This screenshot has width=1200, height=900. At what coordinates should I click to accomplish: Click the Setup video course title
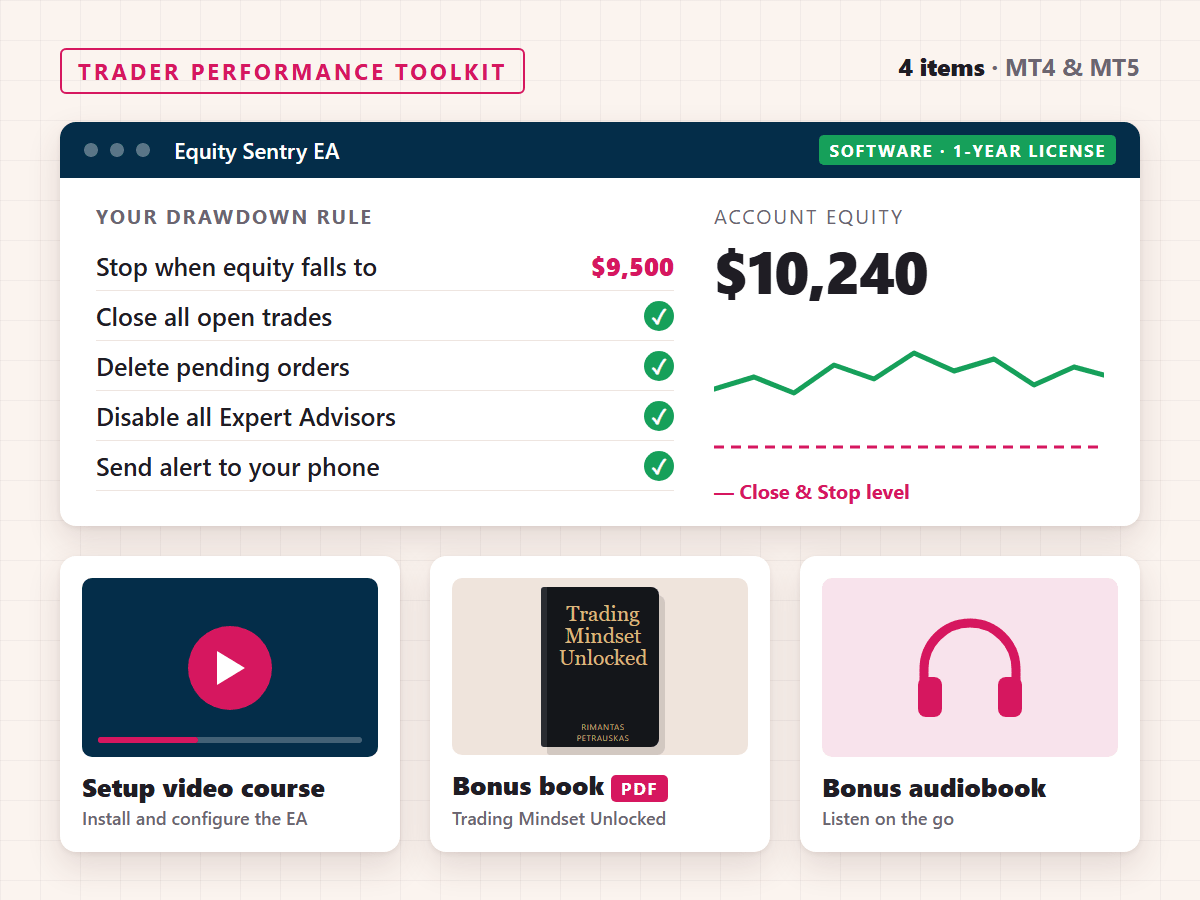203,788
